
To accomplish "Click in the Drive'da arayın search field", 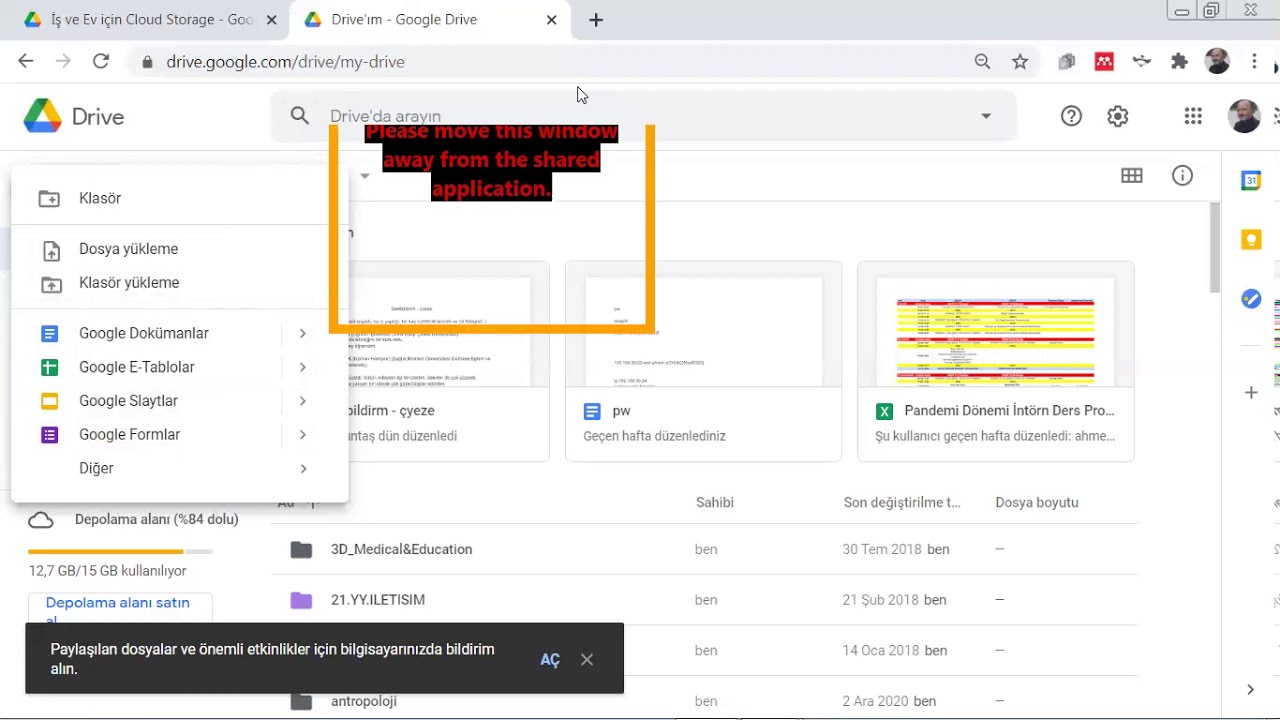I will click(x=645, y=116).
